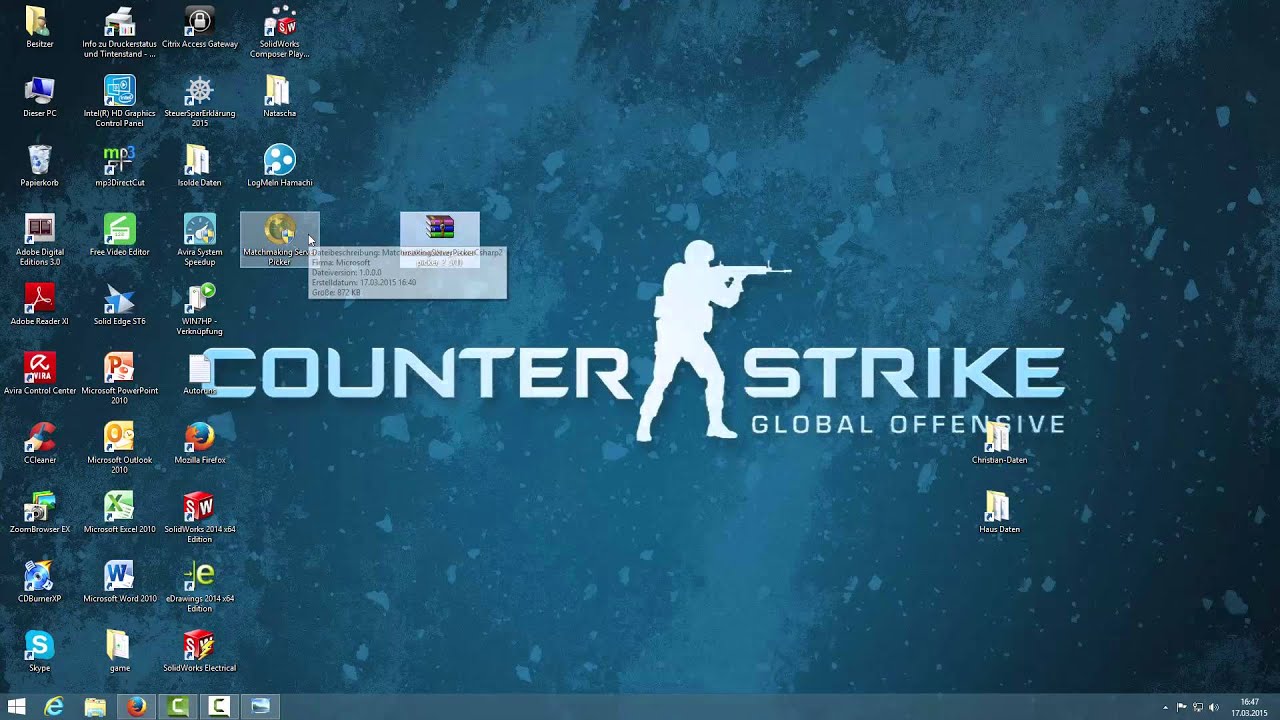Open the Windows Start button
The image size is (1280, 720).
click(x=16, y=707)
